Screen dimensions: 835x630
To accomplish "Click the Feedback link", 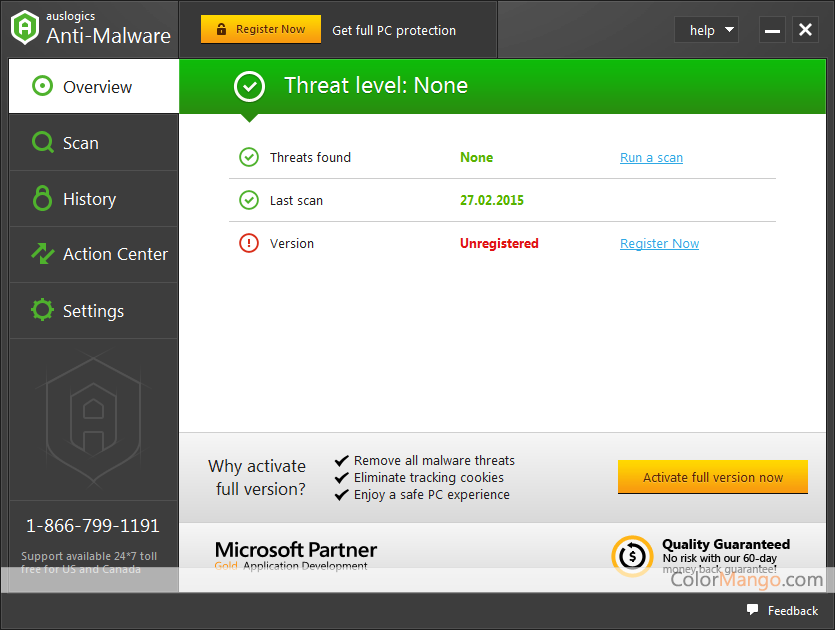I will 792,611.
